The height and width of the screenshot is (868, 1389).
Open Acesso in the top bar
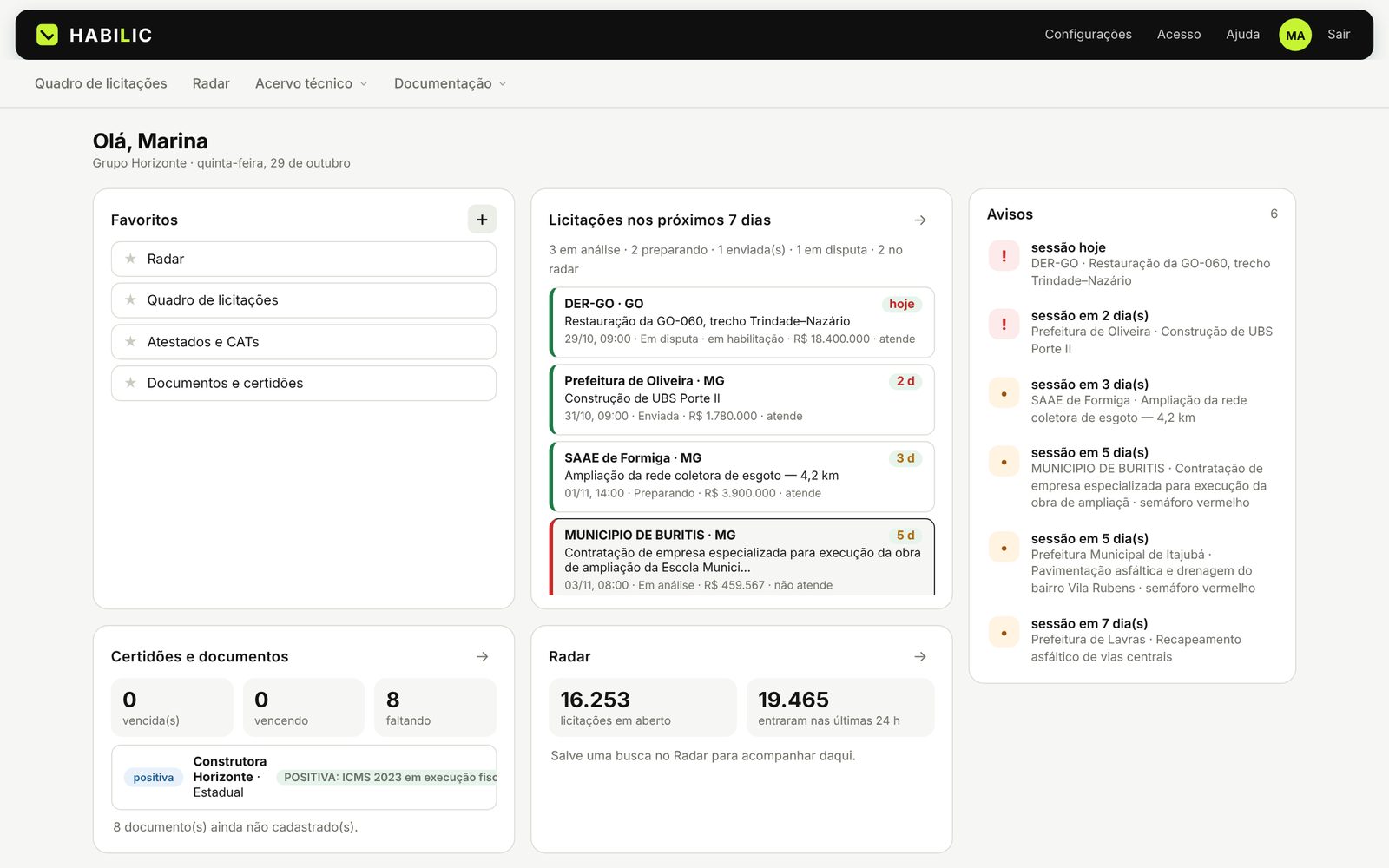(x=1179, y=35)
